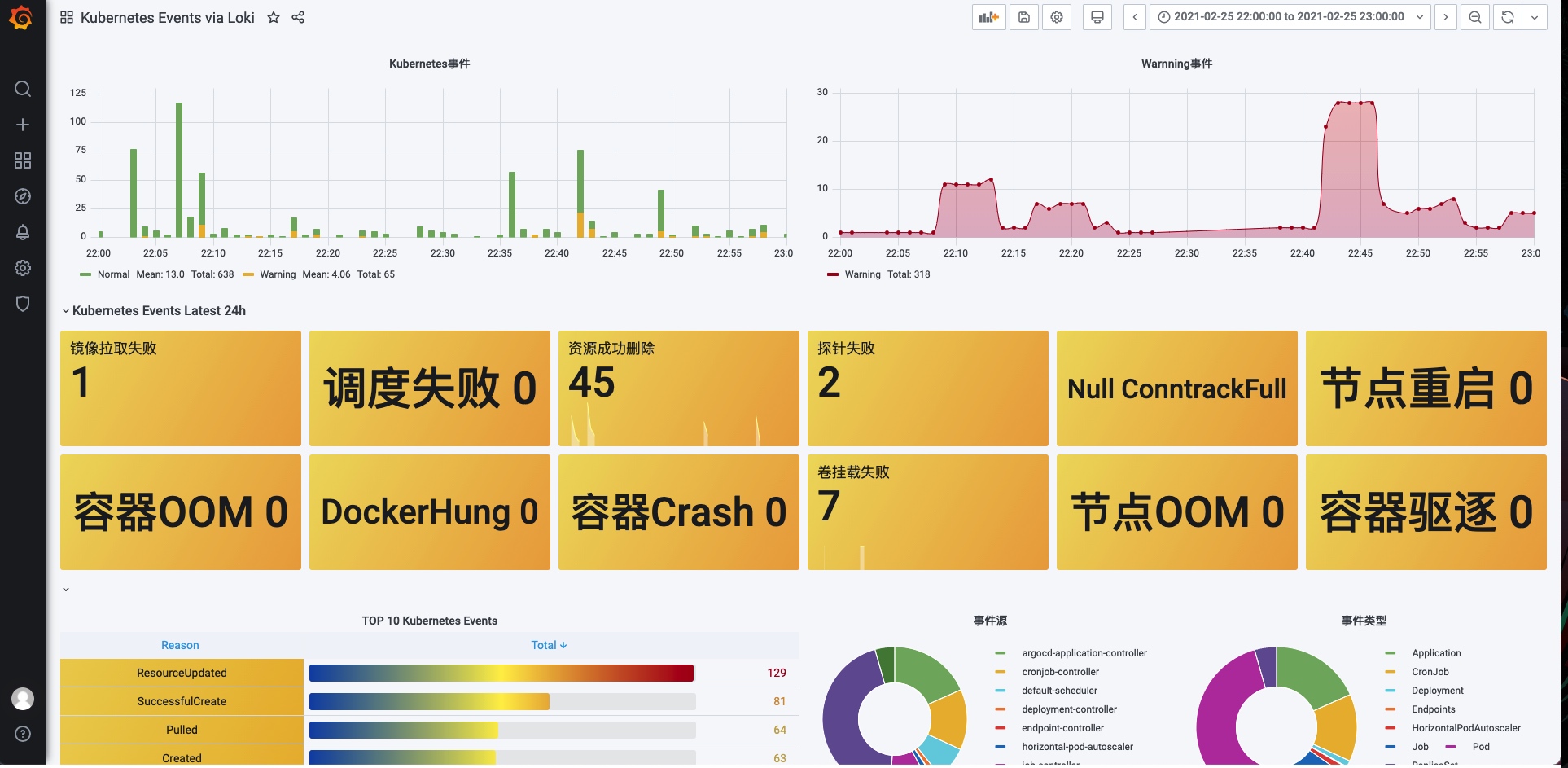Star the Kubernetes Events via Loki dashboard
This screenshot has width=1568, height=768.
tap(274, 17)
